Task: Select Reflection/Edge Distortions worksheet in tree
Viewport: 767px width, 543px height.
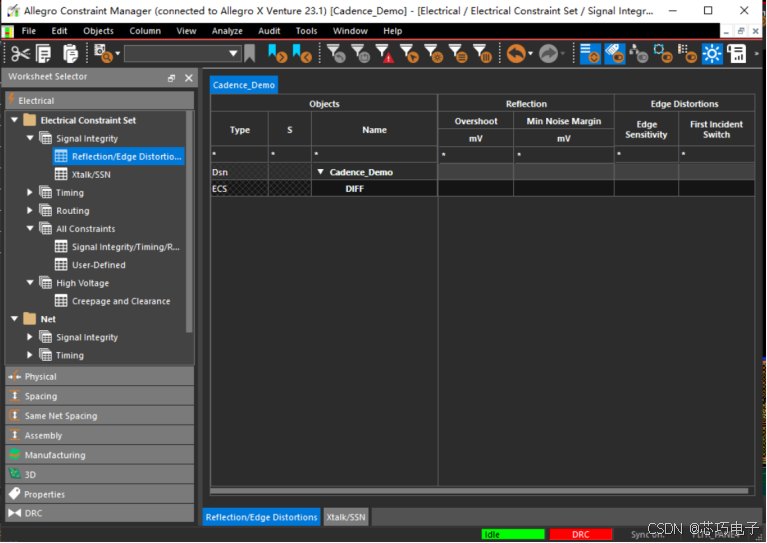Action: coord(118,157)
